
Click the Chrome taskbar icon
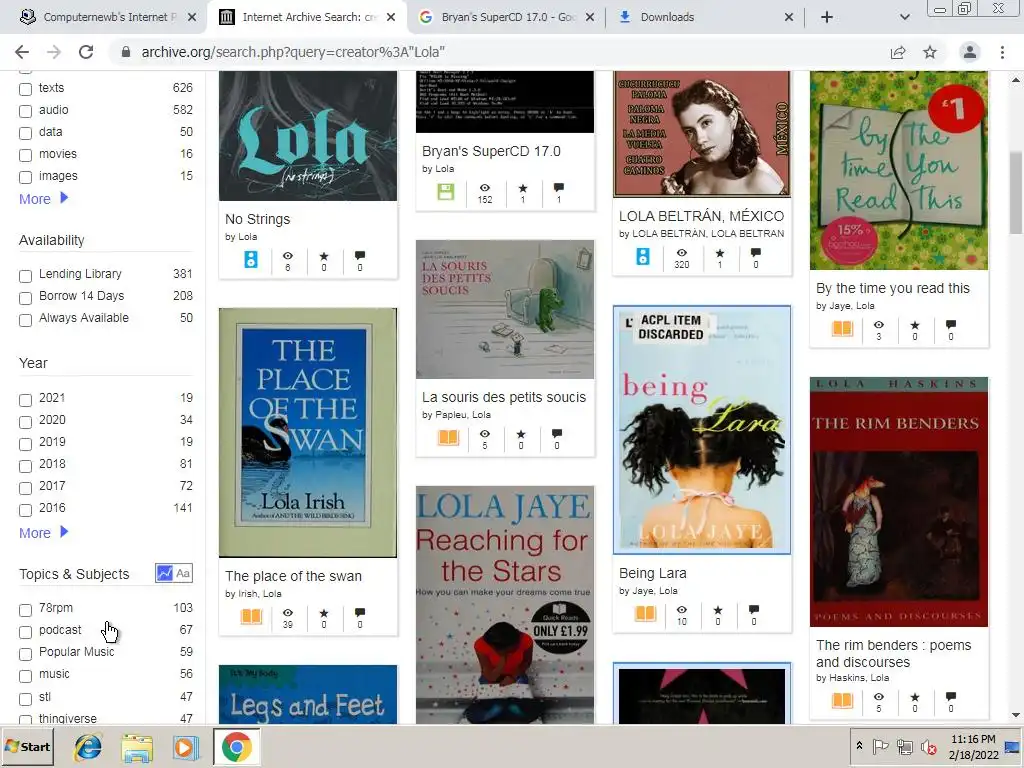(236, 747)
